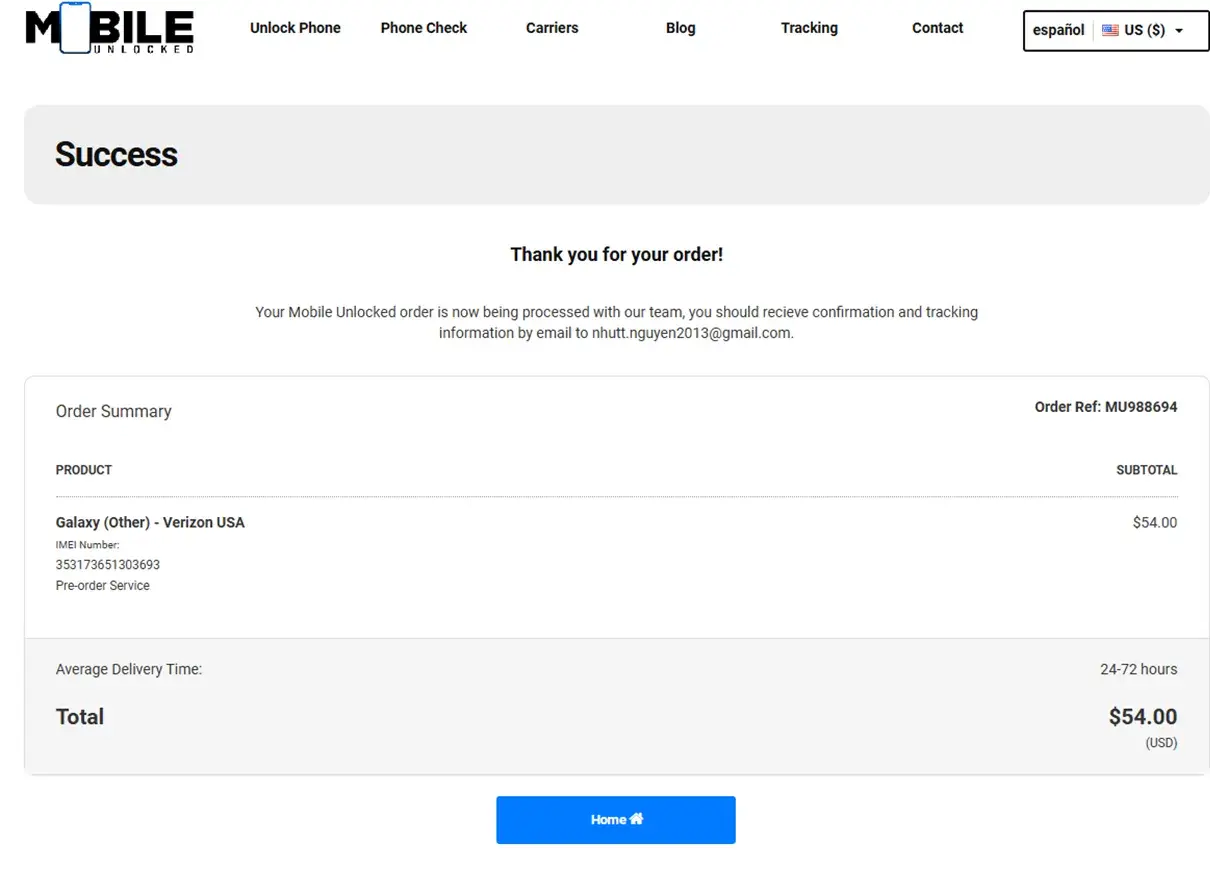Click the bold $54.00 total amount
The image size is (1210, 869).
1142,716
